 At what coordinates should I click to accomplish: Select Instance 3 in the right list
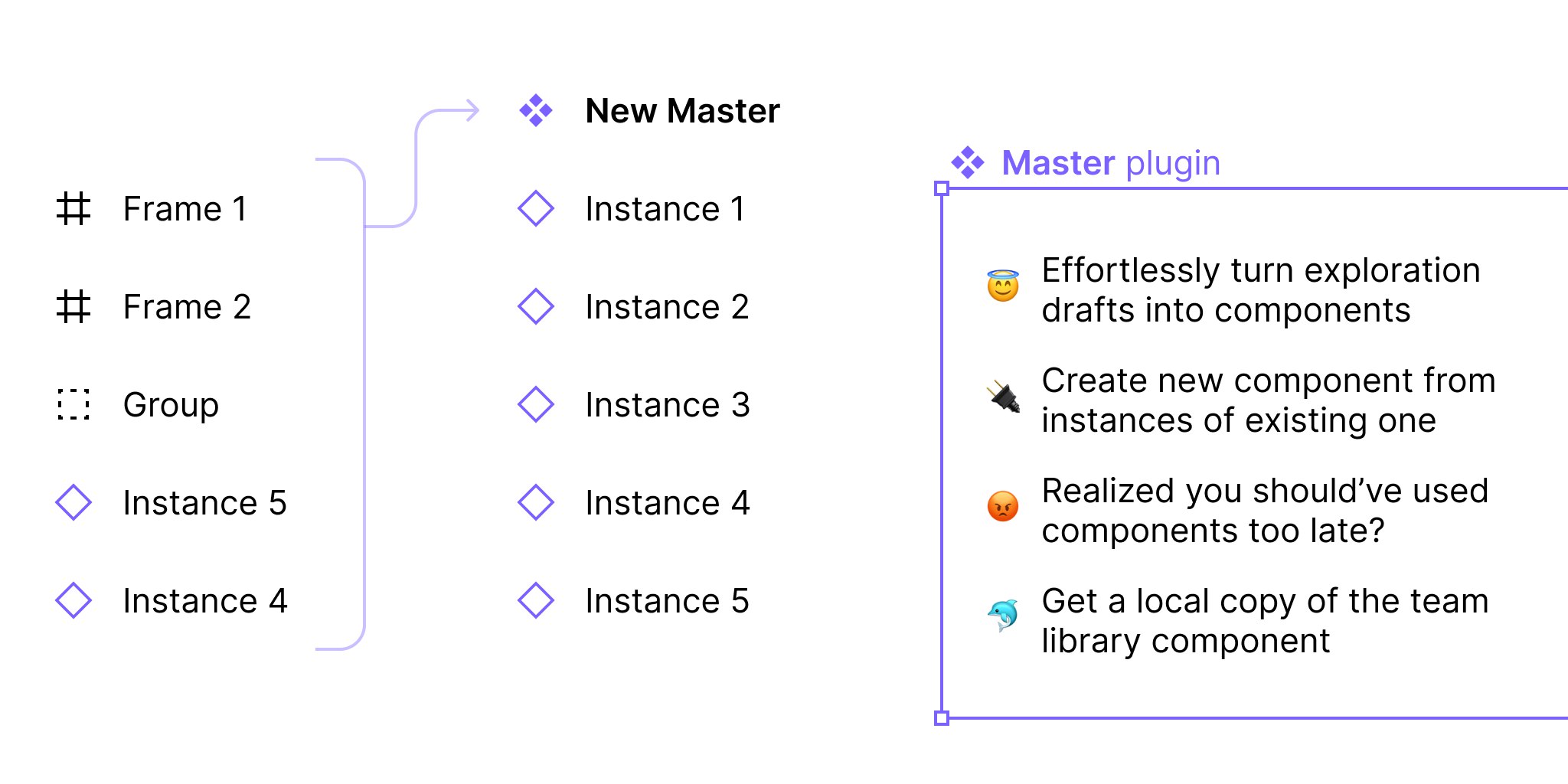[x=667, y=405]
